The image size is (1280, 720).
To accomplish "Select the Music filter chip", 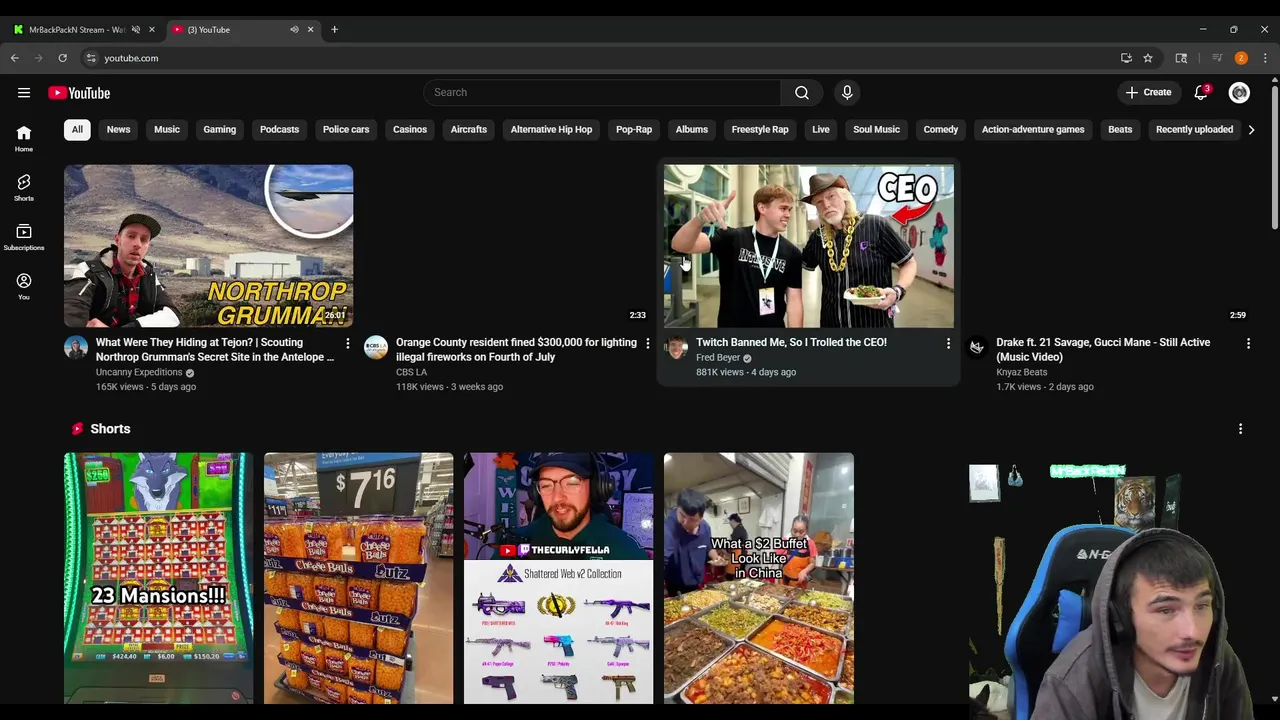I will point(167,130).
